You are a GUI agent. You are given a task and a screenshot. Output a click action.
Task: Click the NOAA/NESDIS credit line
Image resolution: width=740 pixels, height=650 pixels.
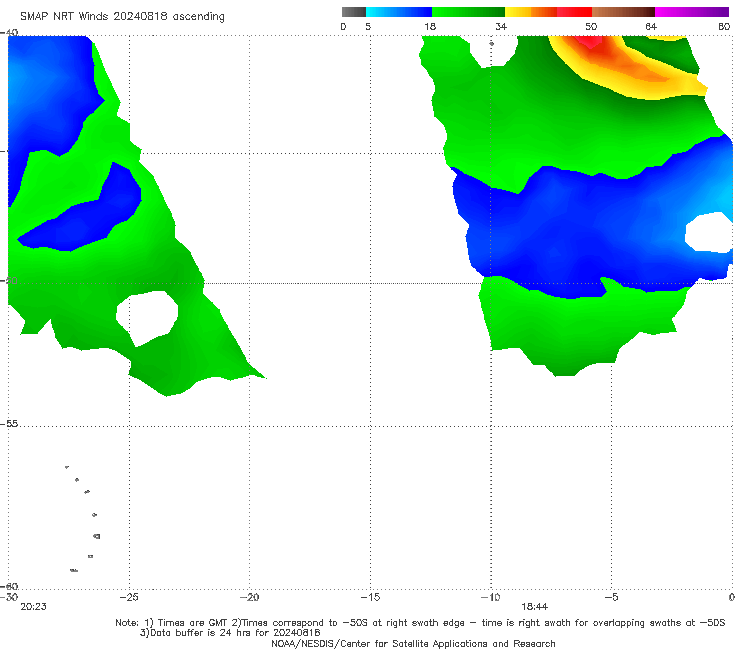coord(413,644)
